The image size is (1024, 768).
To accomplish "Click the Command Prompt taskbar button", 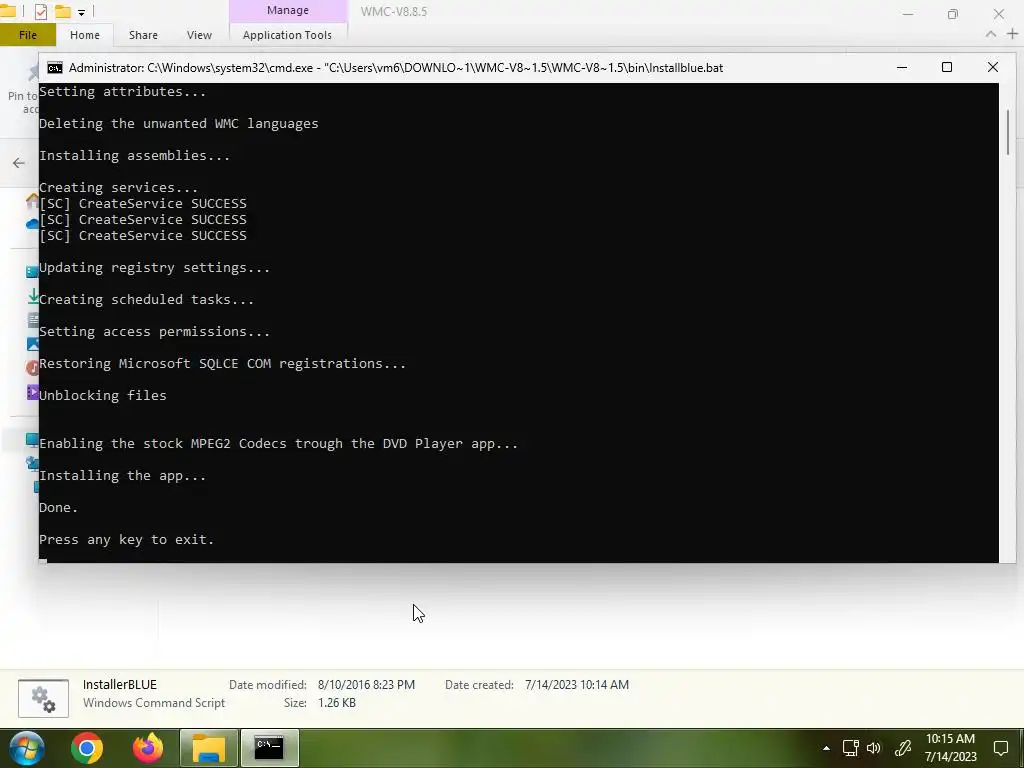I will (269, 748).
